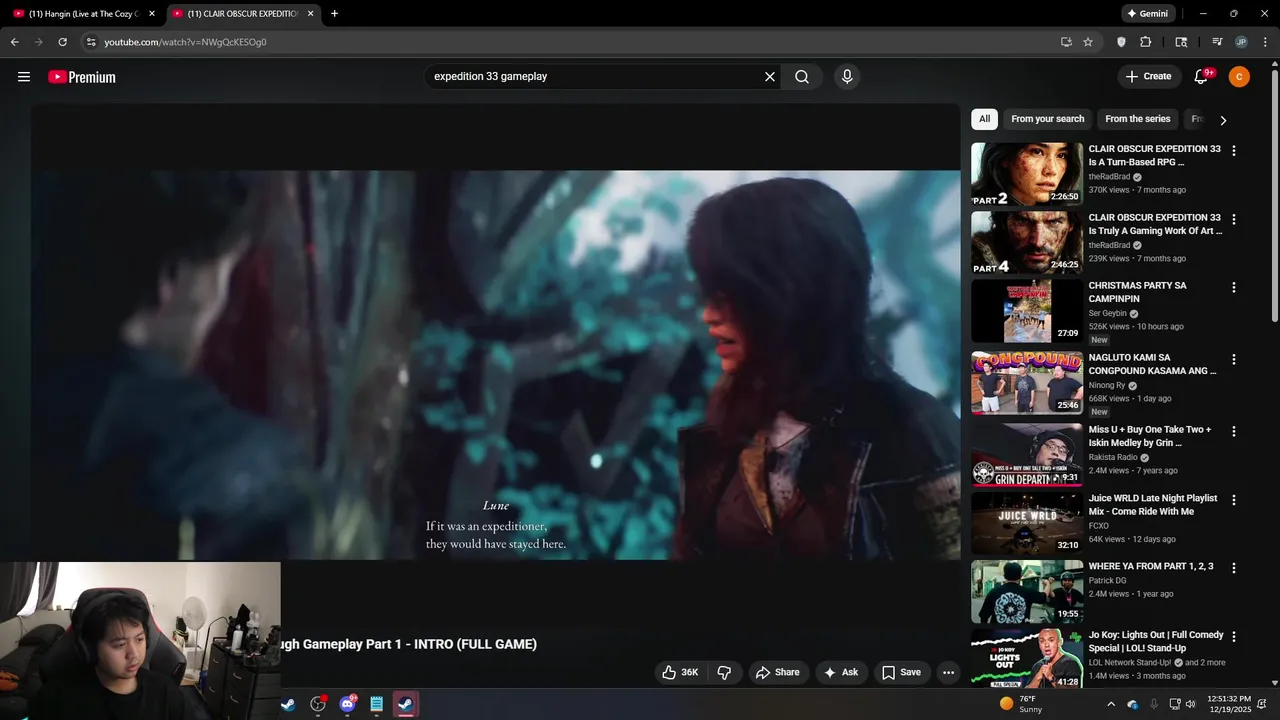1280x720 pixels.
Task: Show hidden system tray icons
Action: tap(1111, 704)
